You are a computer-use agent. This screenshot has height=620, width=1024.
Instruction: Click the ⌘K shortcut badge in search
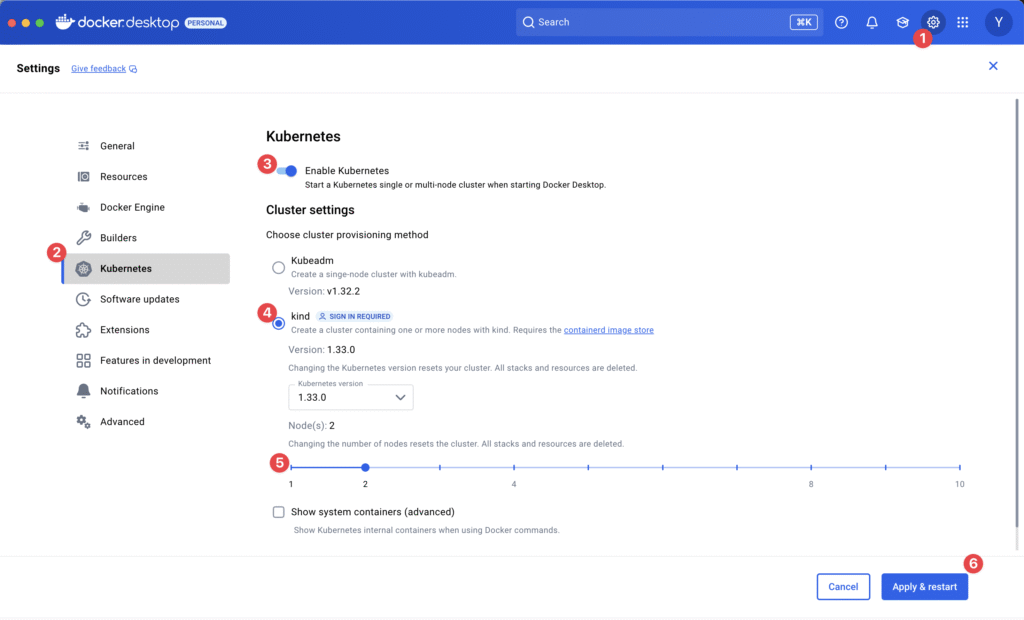804,22
